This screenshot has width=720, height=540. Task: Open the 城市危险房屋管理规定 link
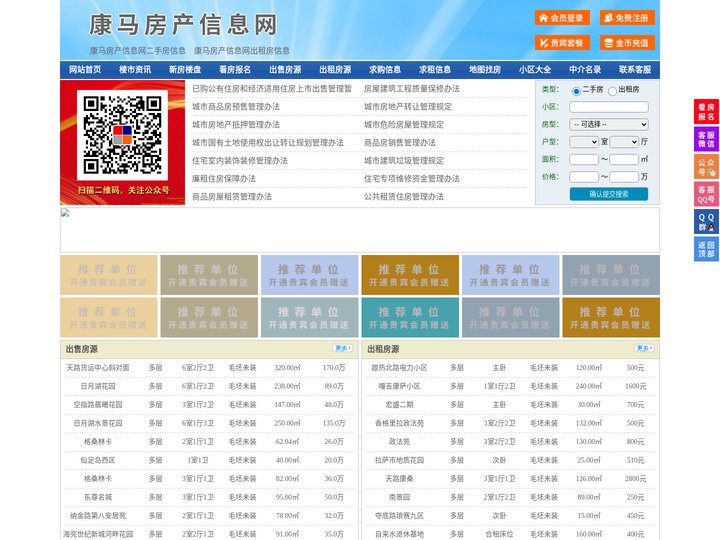point(404,124)
